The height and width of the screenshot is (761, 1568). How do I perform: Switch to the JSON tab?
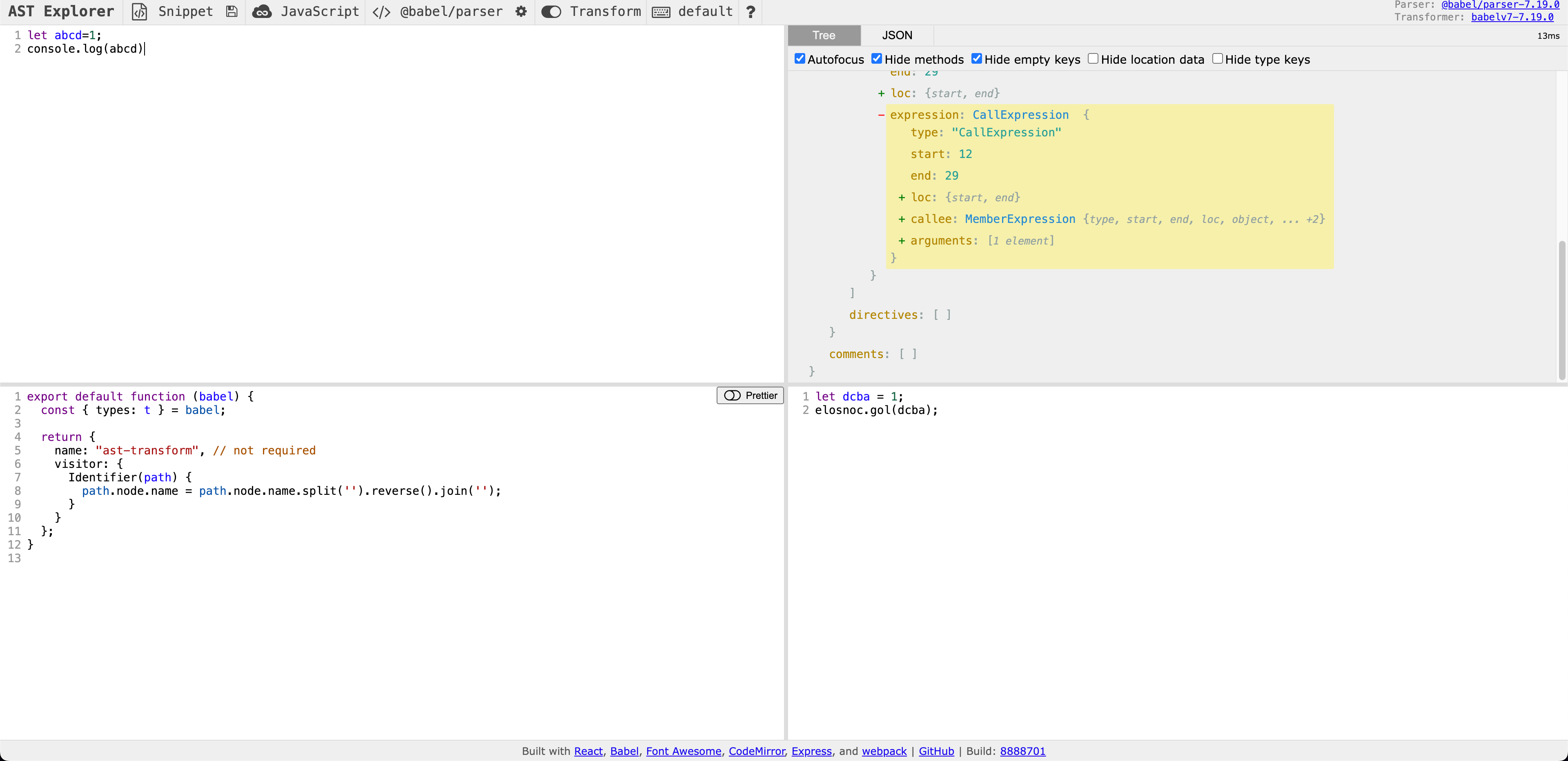(x=897, y=35)
